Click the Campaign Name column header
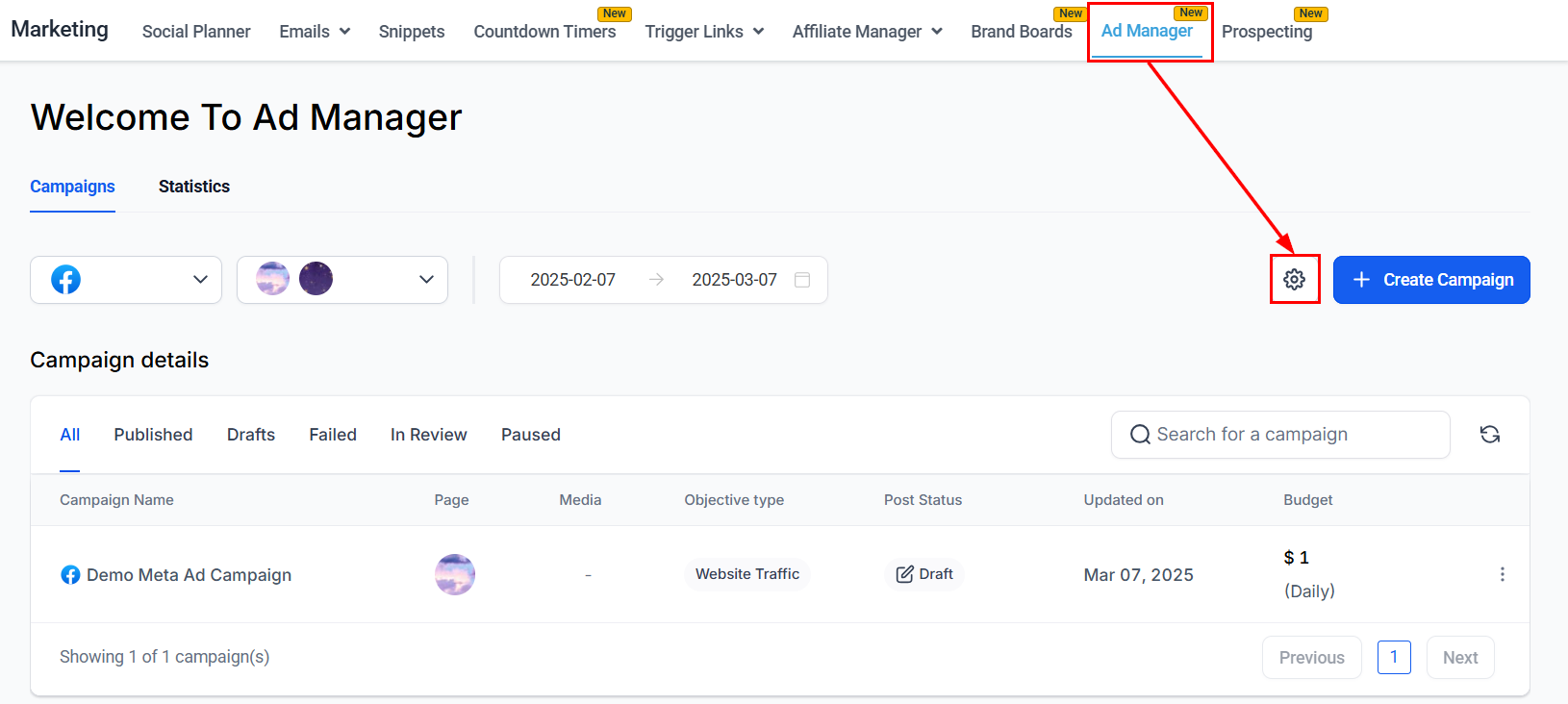Screen dimensions: 1568x704 pos(116,500)
